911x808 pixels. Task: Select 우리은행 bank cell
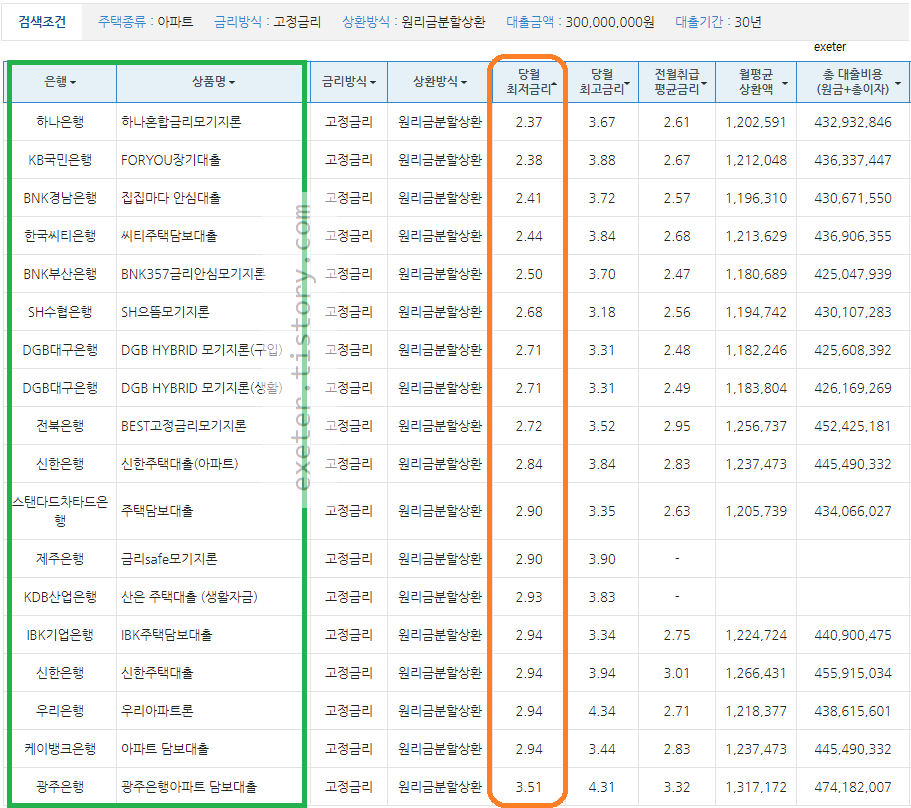(x=60, y=711)
